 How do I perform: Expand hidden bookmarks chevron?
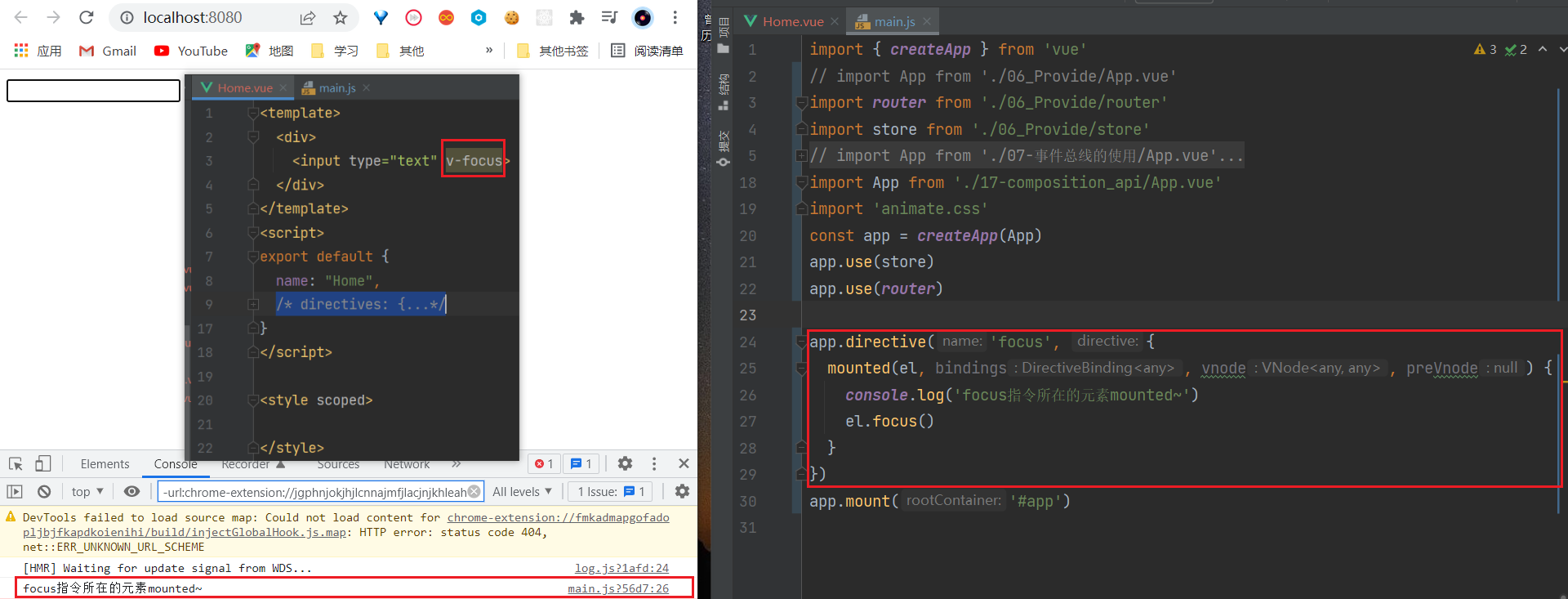(x=489, y=51)
